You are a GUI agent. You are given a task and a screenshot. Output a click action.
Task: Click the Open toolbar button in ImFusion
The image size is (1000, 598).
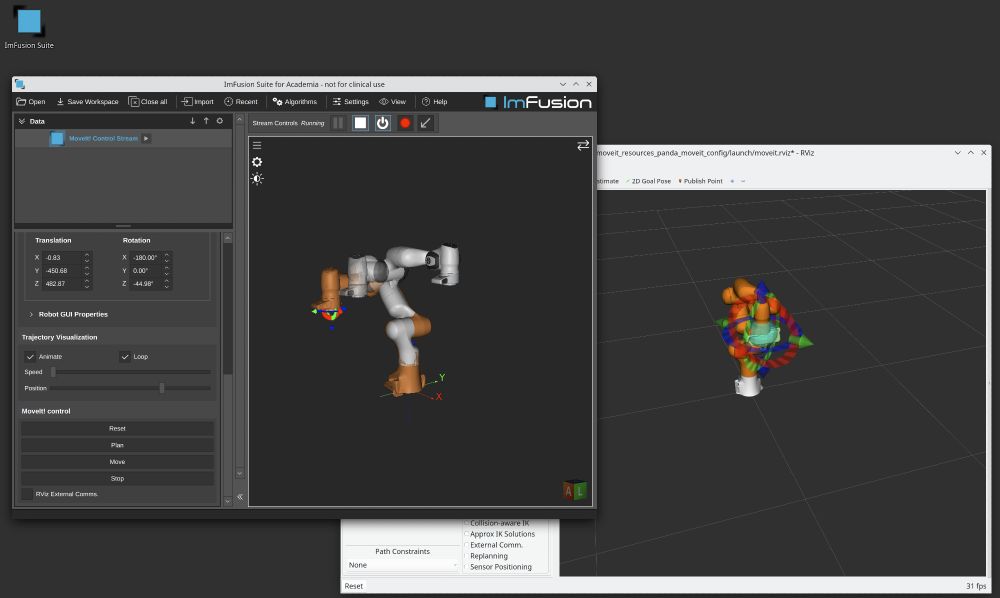(x=31, y=101)
